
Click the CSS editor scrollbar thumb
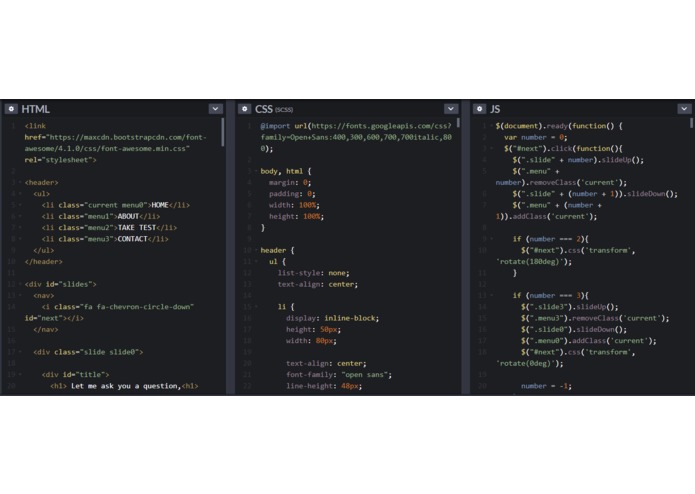point(458,123)
